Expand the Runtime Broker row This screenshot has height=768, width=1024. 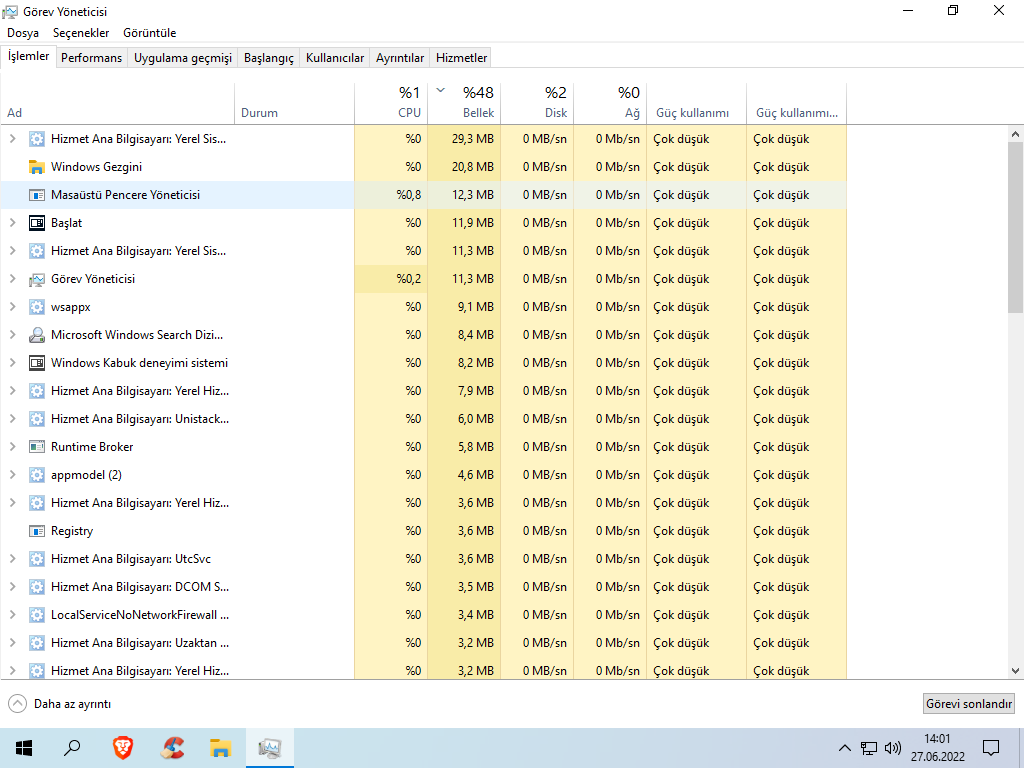tap(12, 447)
